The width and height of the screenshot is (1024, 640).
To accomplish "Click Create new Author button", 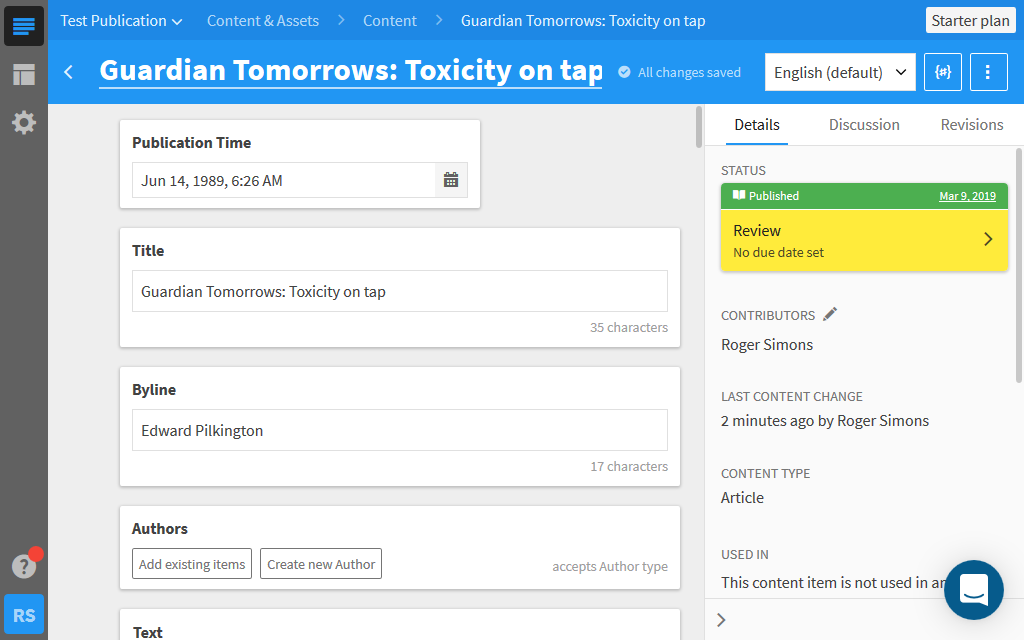I will (x=321, y=564).
